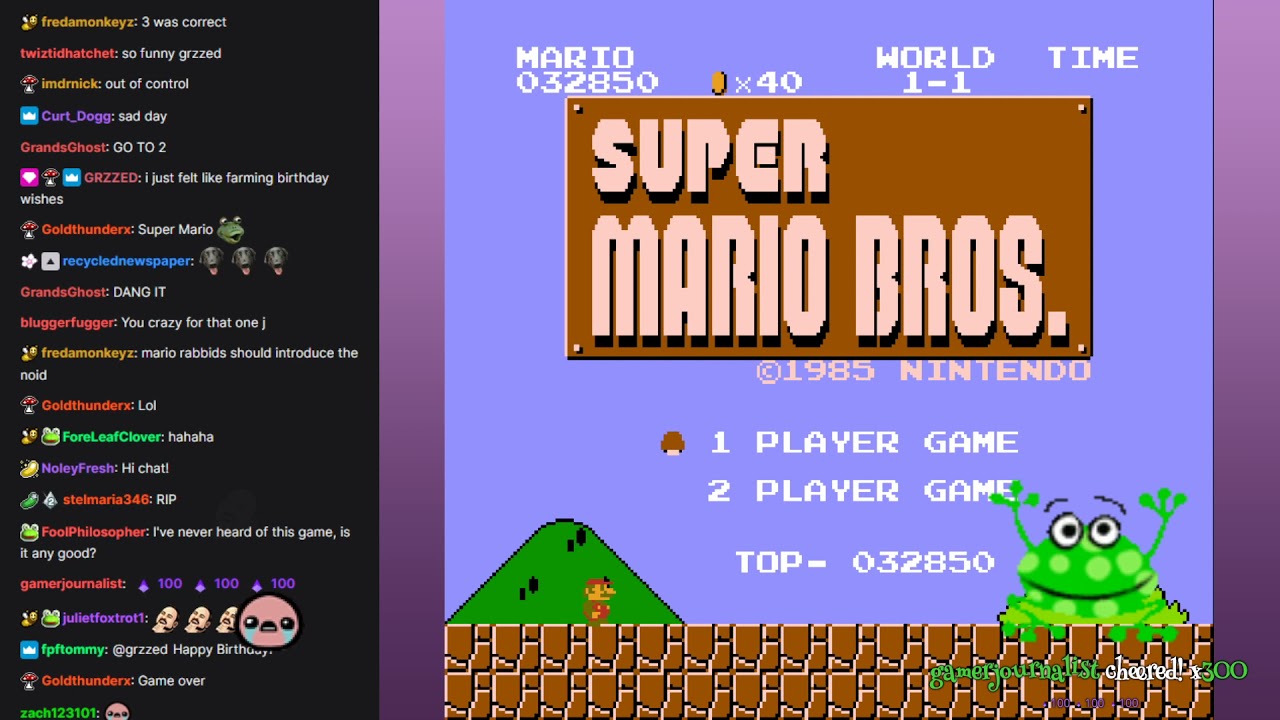Screen dimensions: 1280x720
Task: Select 2 PLAYER GAME option
Action: pos(862,491)
